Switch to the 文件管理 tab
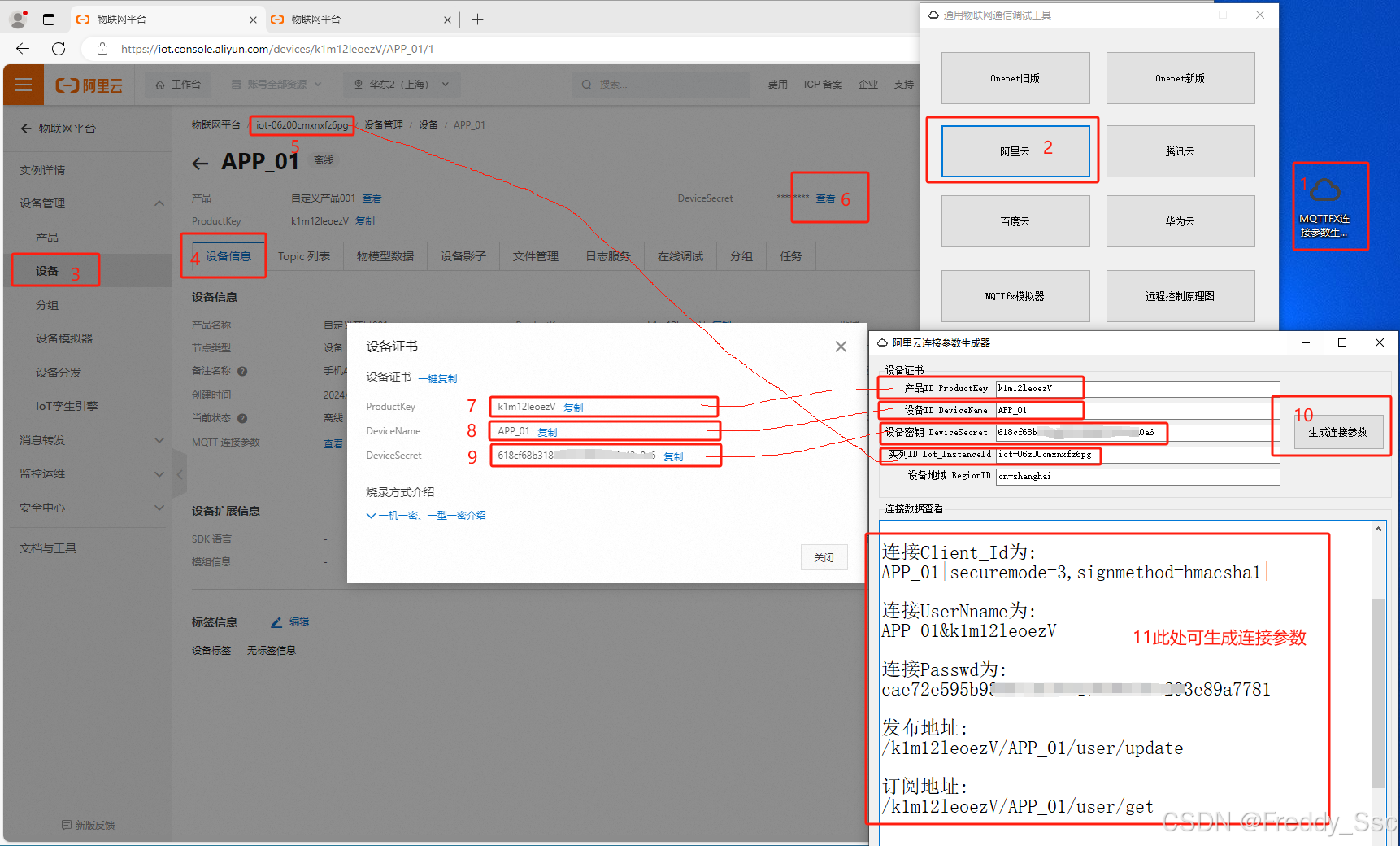The height and width of the screenshot is (846, 1400). [536, 256]
